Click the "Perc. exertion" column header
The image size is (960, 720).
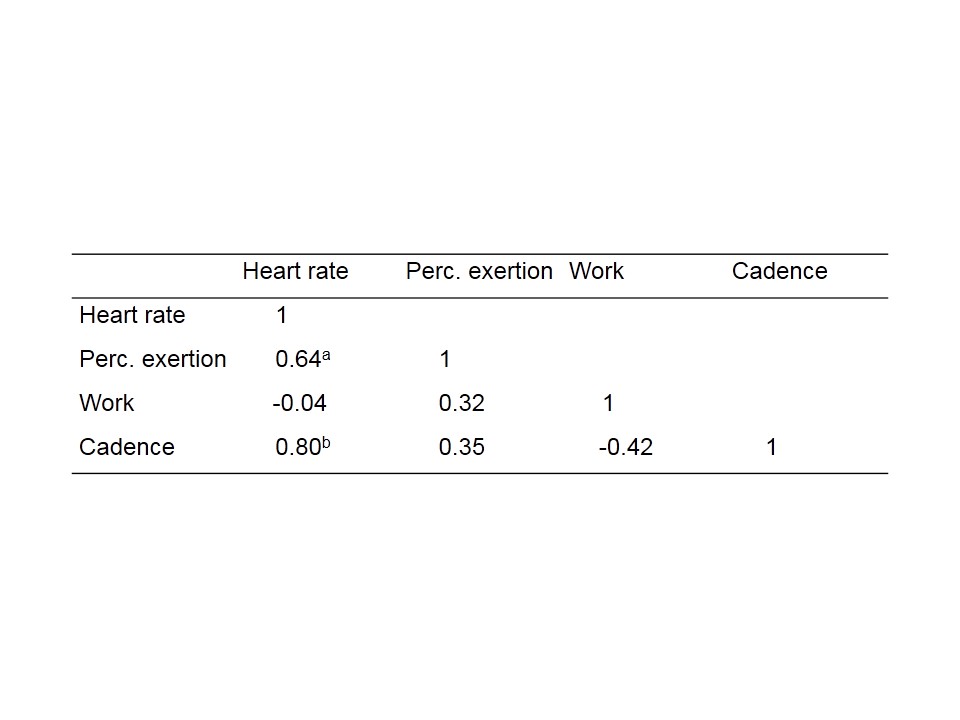coord(479,271)
